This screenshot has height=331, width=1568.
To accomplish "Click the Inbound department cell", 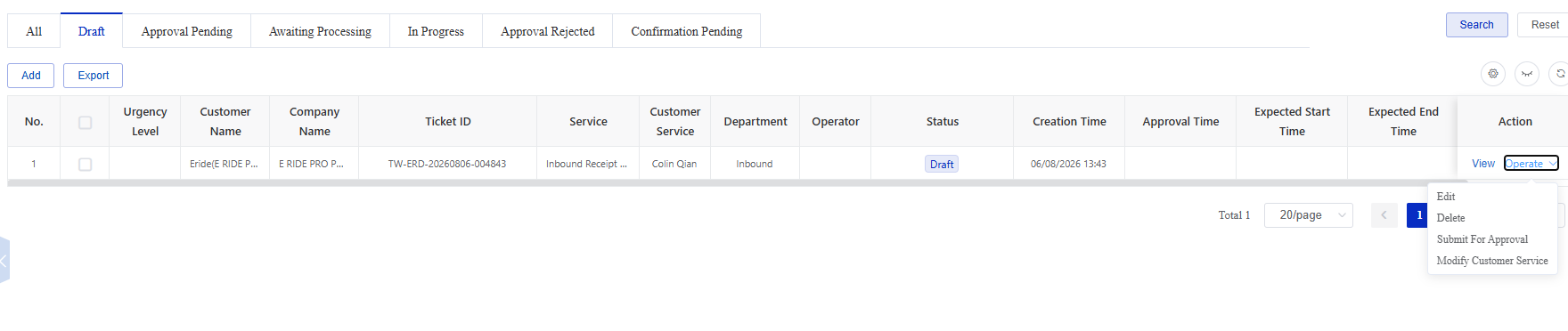I will tap(755, 164).
